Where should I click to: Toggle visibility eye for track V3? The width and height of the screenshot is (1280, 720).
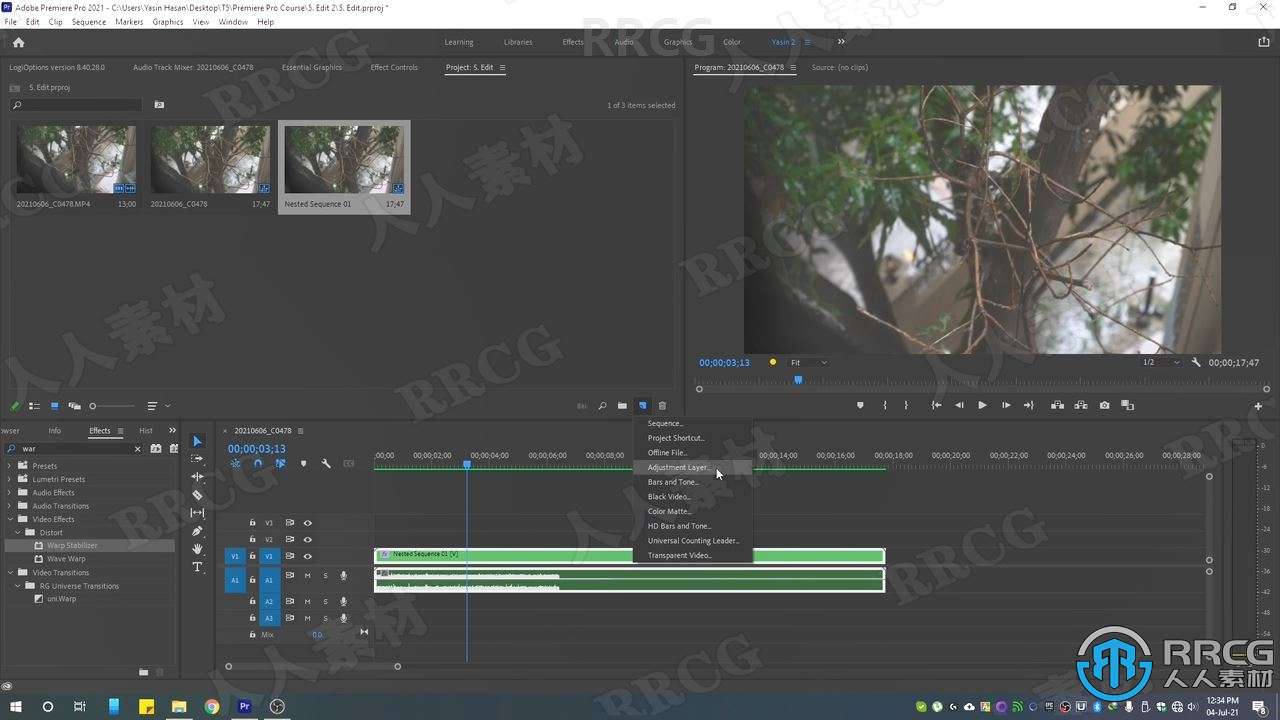[x=307, y=523]
